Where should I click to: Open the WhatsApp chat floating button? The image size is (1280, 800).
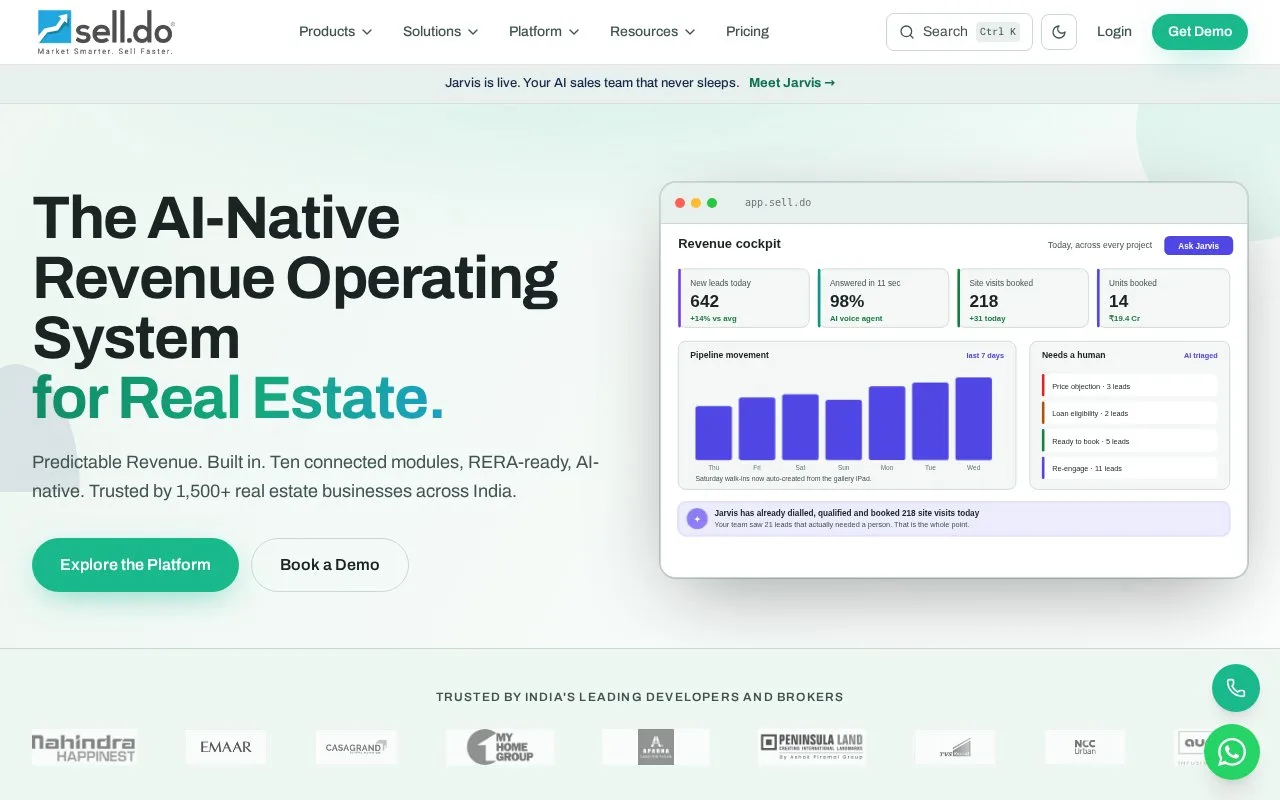(1232, 752)
